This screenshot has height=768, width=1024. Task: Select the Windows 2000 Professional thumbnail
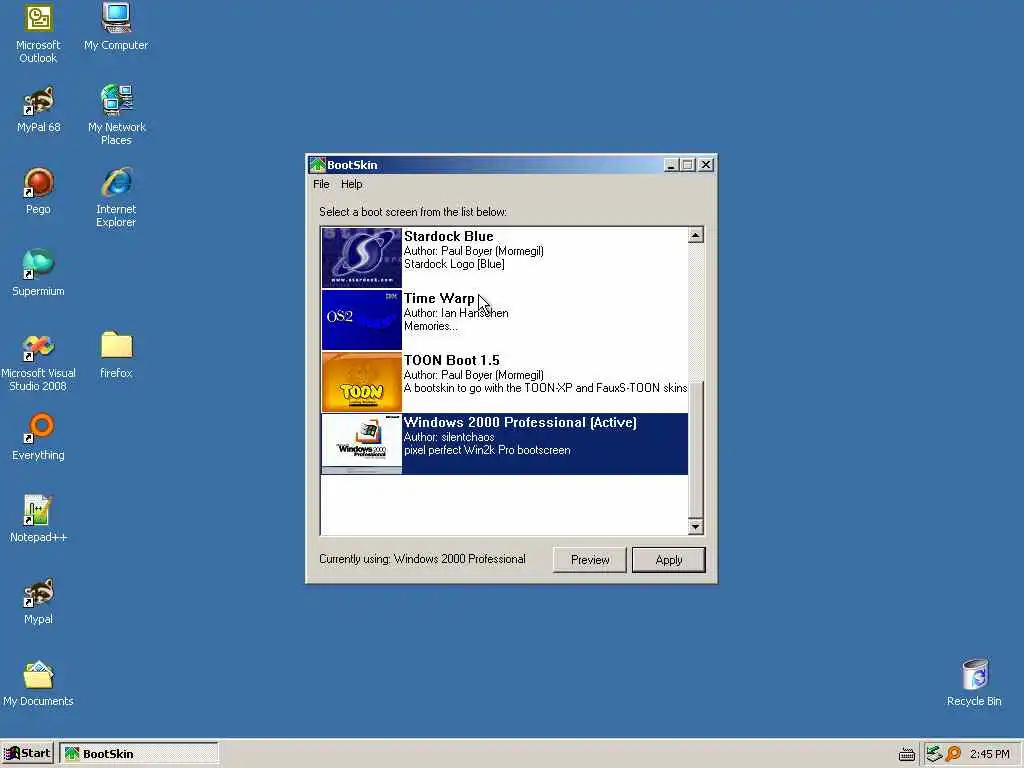362,444
